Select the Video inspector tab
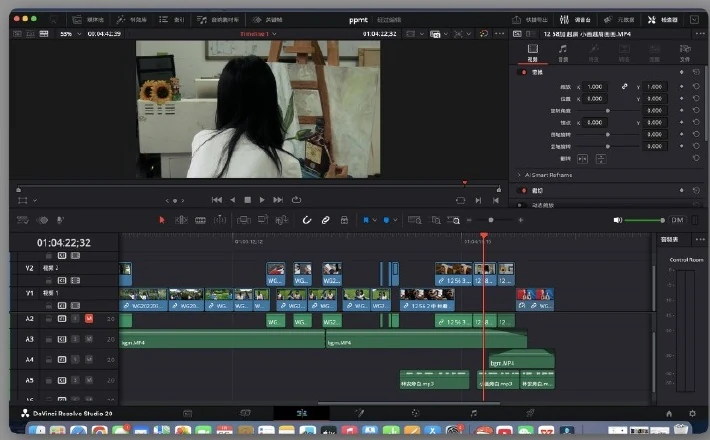The width and height of the screenshot is (710, 440). tap(532, 53)
